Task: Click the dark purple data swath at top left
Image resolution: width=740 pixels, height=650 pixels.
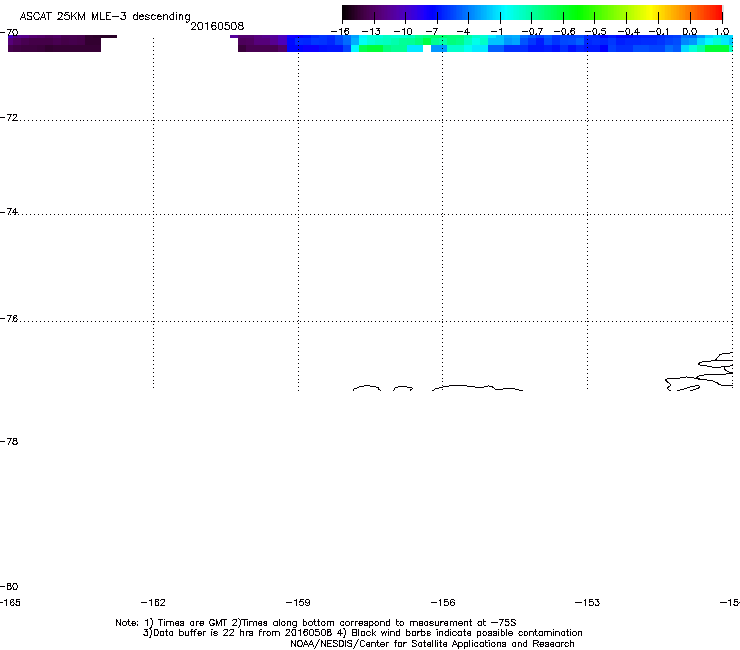Action: (x=54, y=44)
